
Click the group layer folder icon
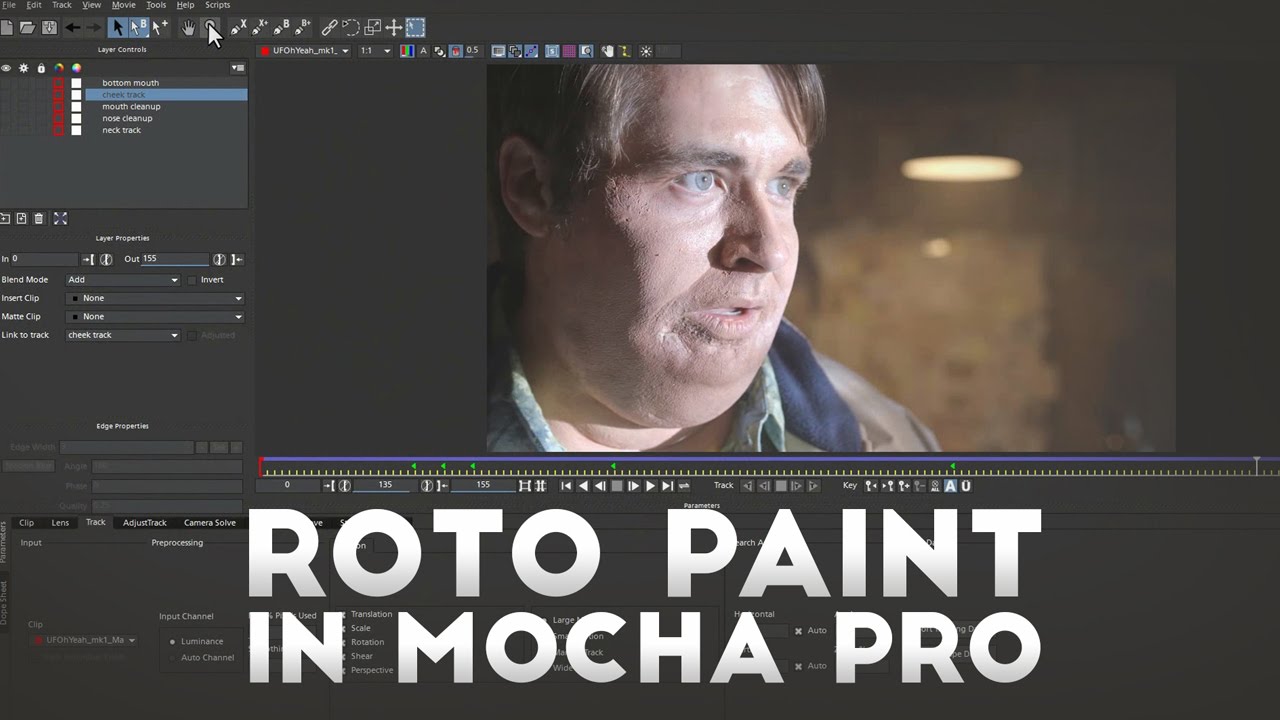click(5, 218)
